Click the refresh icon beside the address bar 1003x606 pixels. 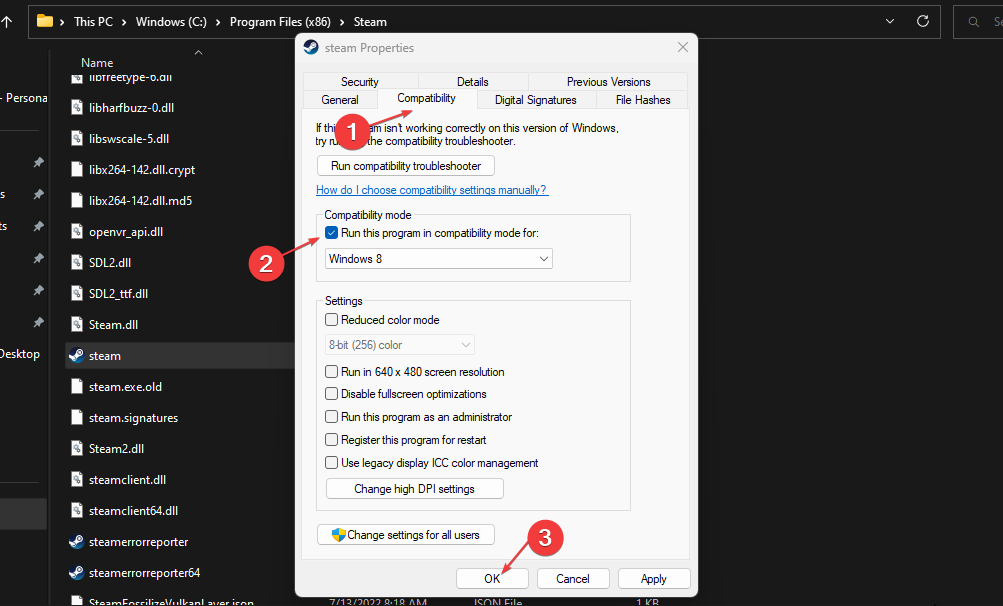pyautogui.click(x=922, y=21)
